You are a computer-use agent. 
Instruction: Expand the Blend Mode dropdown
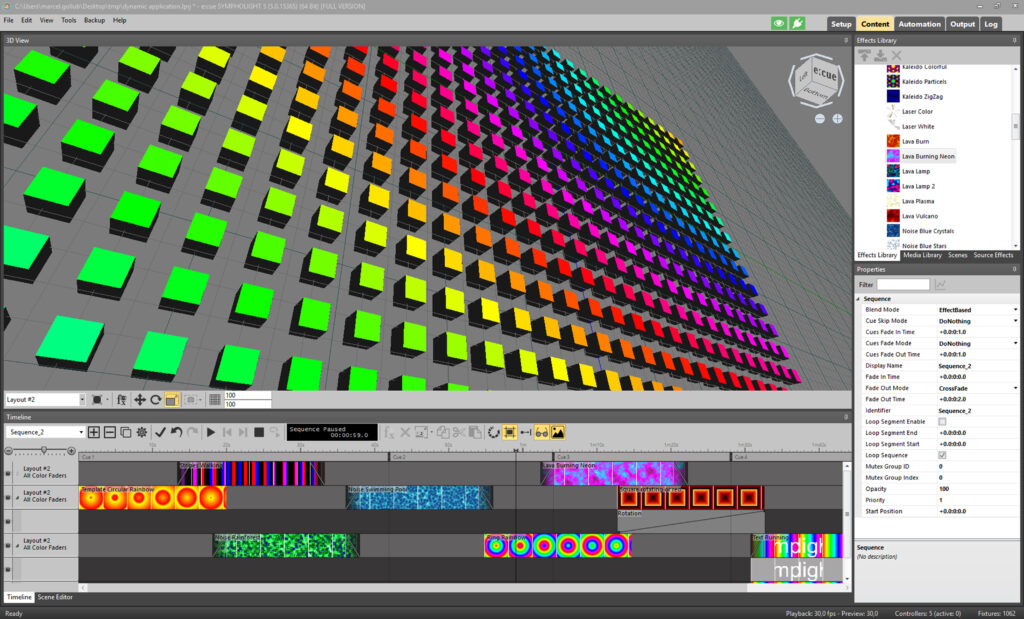[1015, 310]
